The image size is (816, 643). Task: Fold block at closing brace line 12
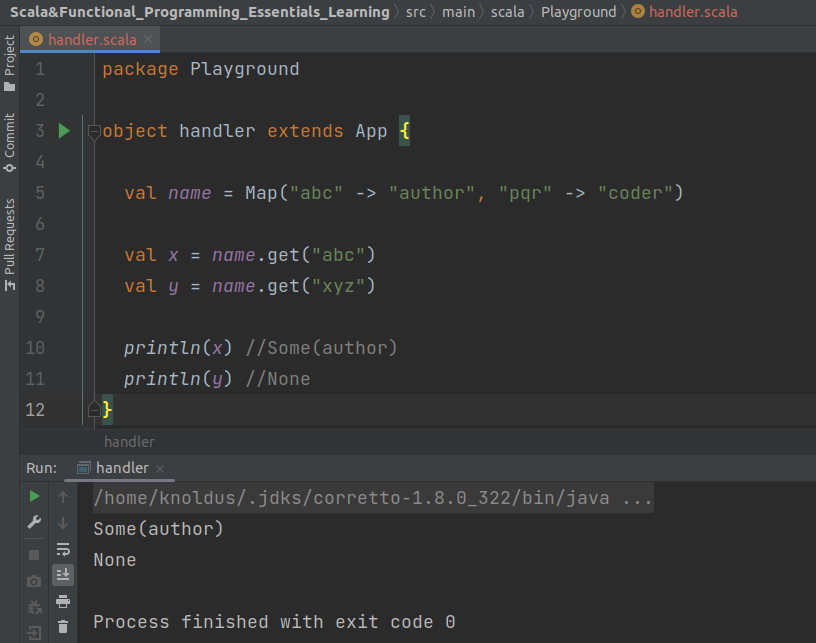pyautogui.click(x=94, y=410)
